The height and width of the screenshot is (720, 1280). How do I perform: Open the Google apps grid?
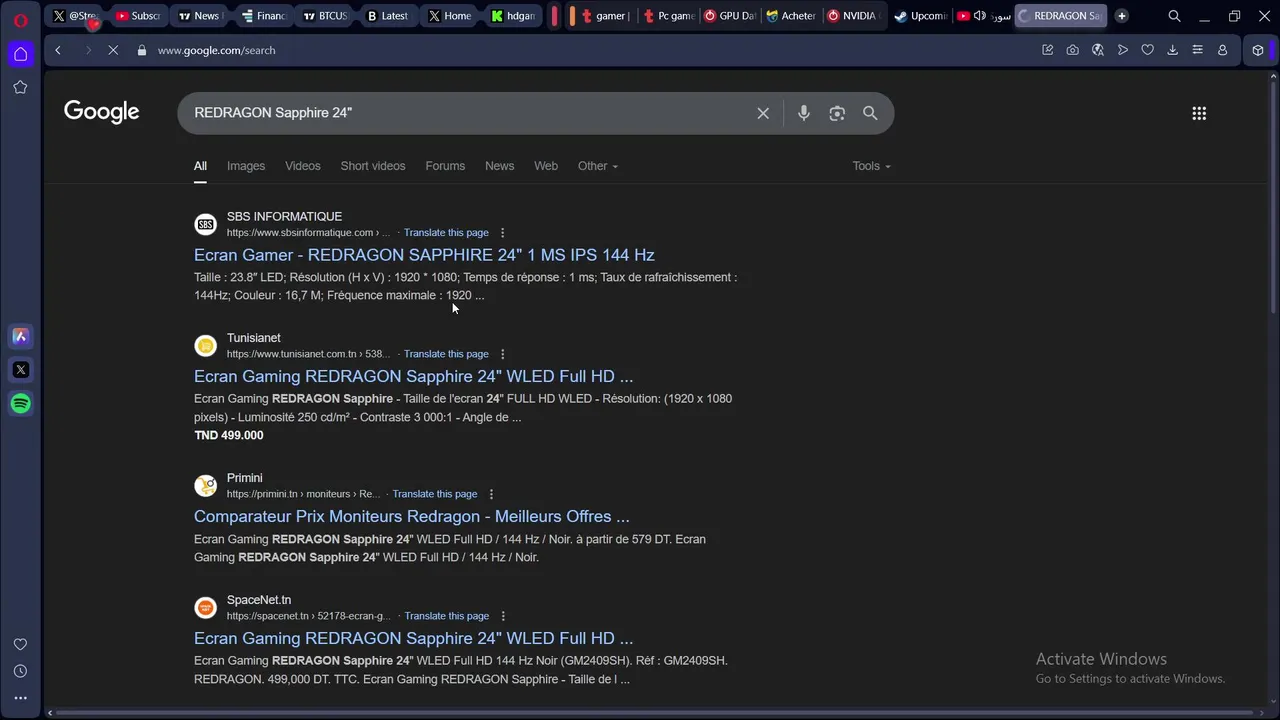click(1199, 113)
